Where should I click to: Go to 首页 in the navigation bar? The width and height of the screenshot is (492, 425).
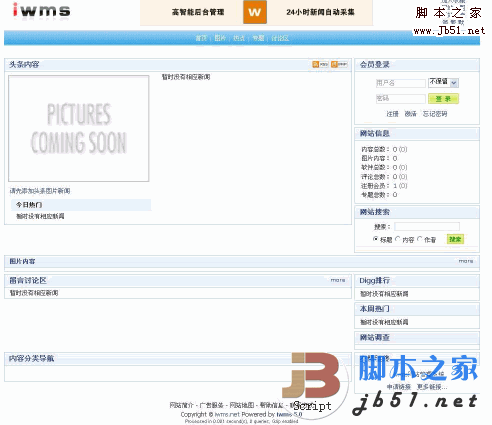click(x=201, y=38)
